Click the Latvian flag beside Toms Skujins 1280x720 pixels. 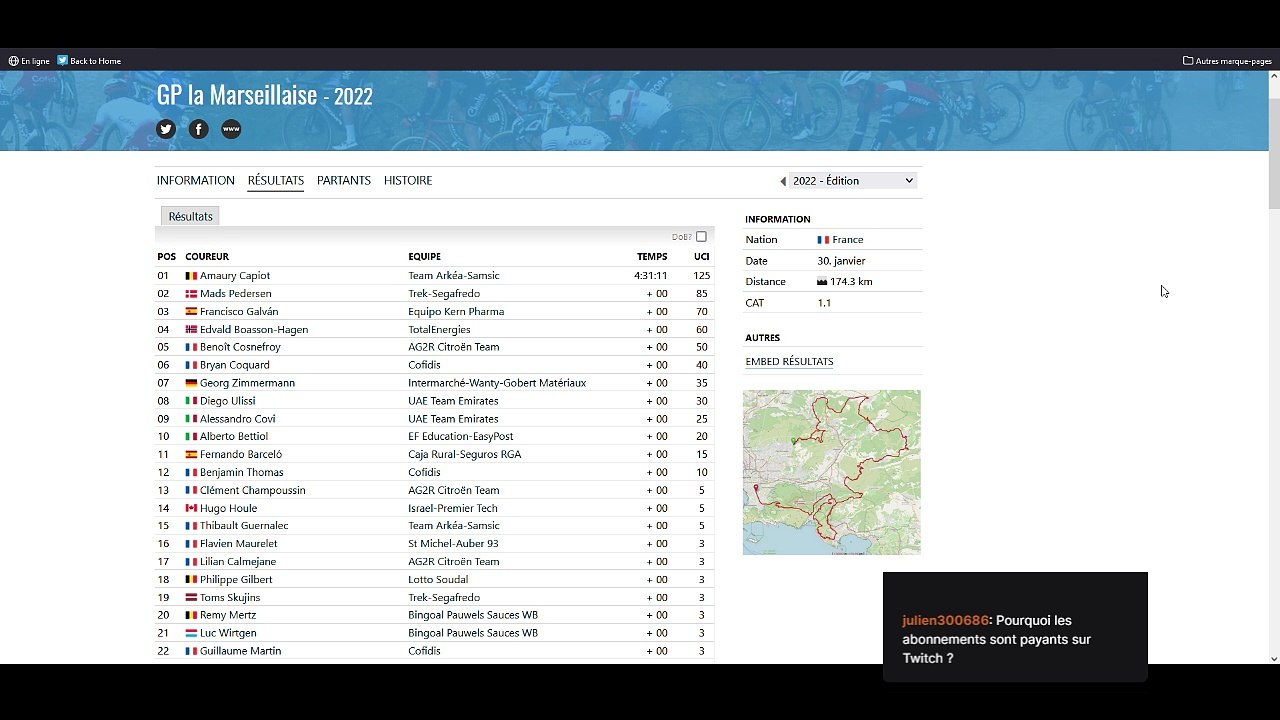point(191,598)
